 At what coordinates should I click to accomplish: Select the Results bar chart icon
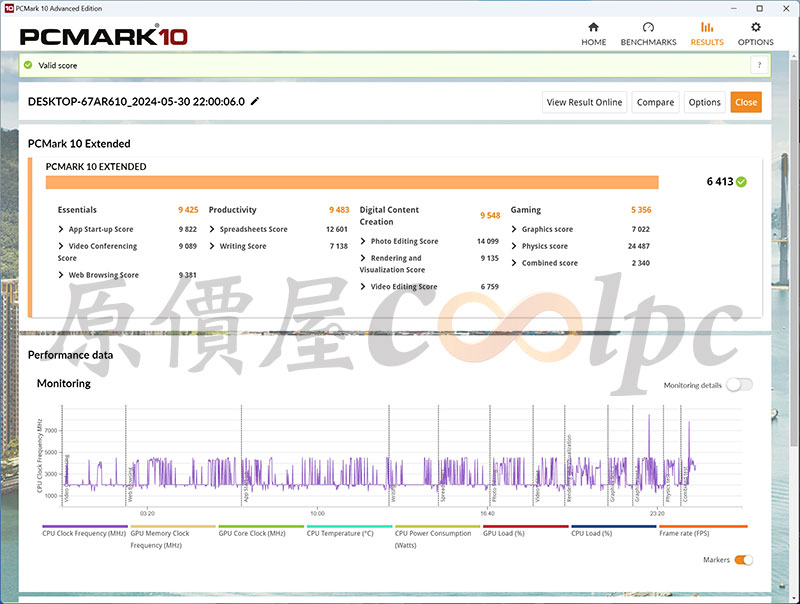[x=707, y=27]
